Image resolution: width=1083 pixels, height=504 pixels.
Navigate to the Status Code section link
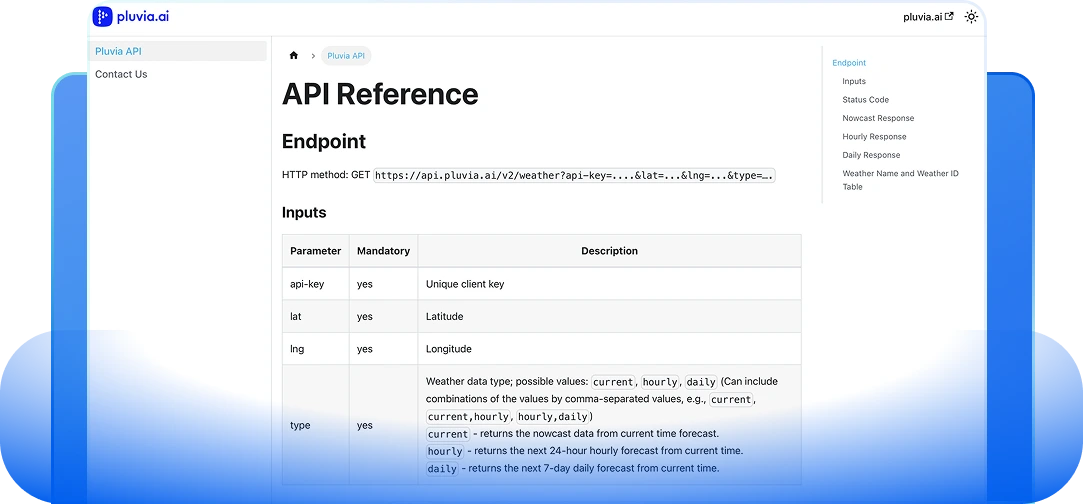865,100
